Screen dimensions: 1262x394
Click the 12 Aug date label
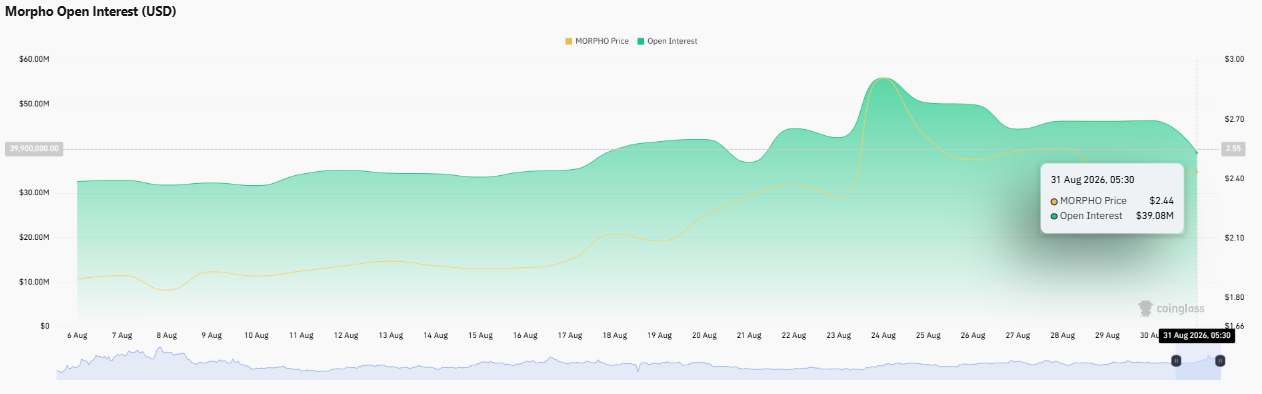tap(346, 335)
